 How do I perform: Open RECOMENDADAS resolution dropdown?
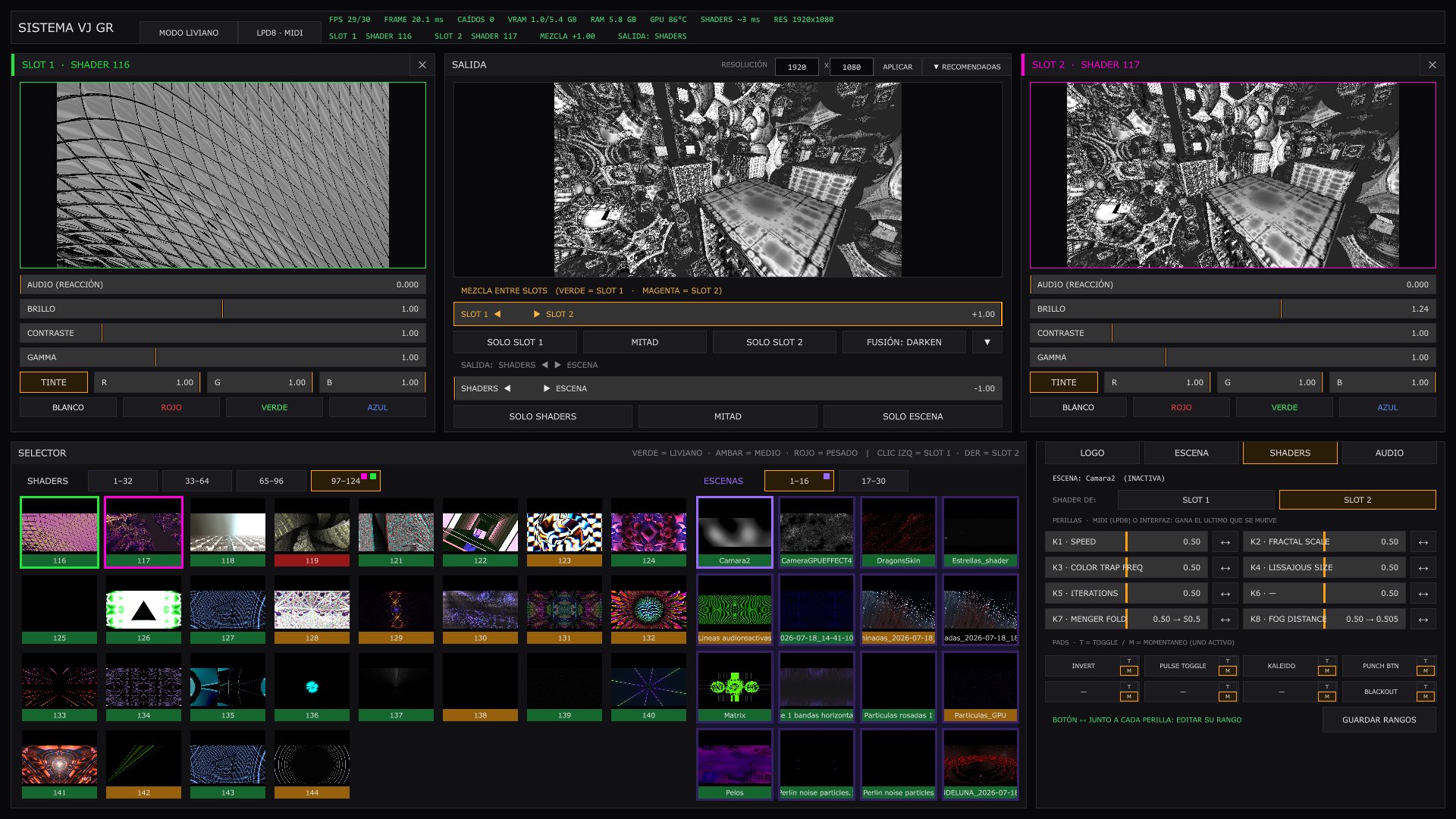tap(967, 67)
